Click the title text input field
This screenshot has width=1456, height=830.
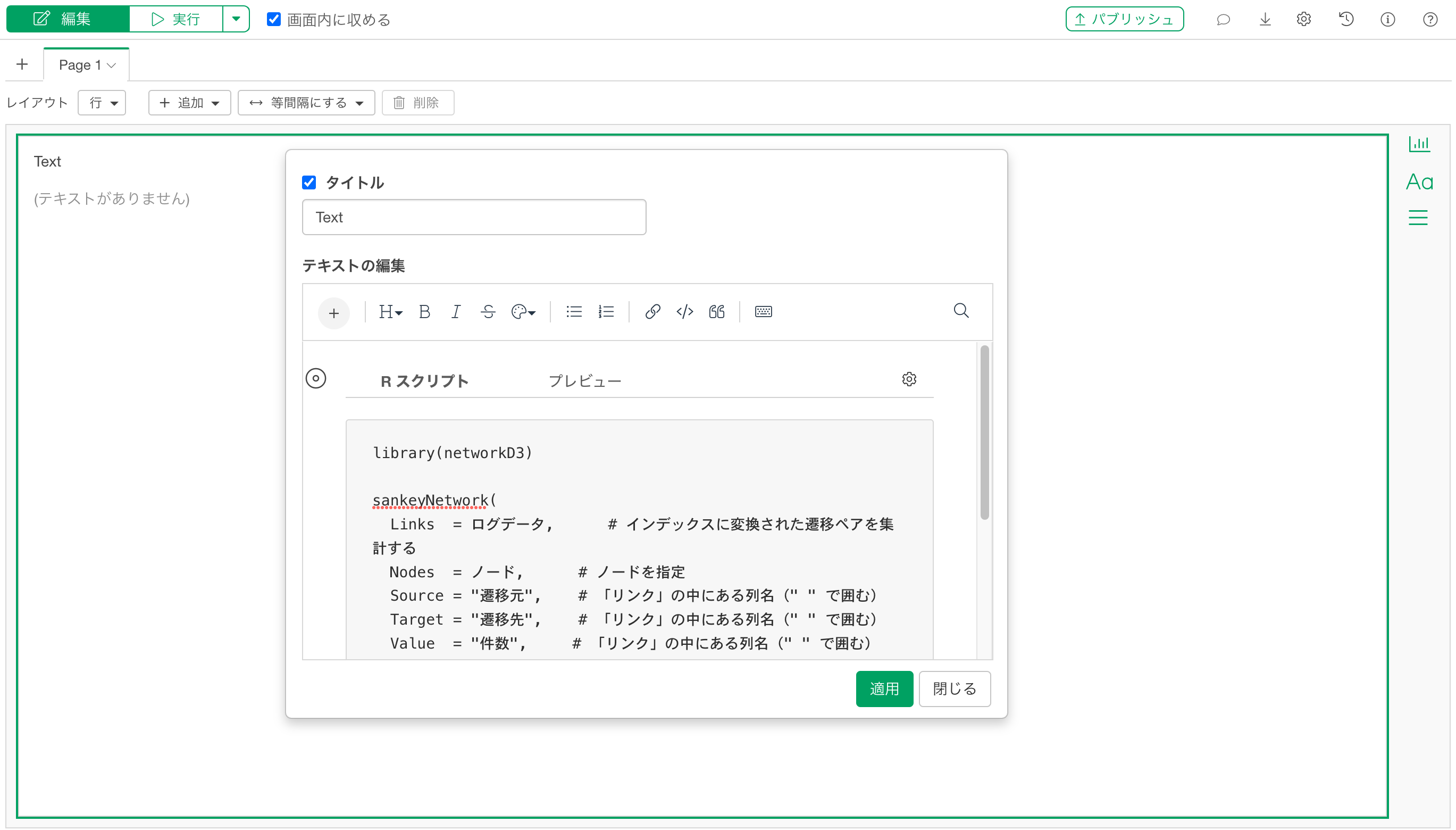(x=473, y=217)
